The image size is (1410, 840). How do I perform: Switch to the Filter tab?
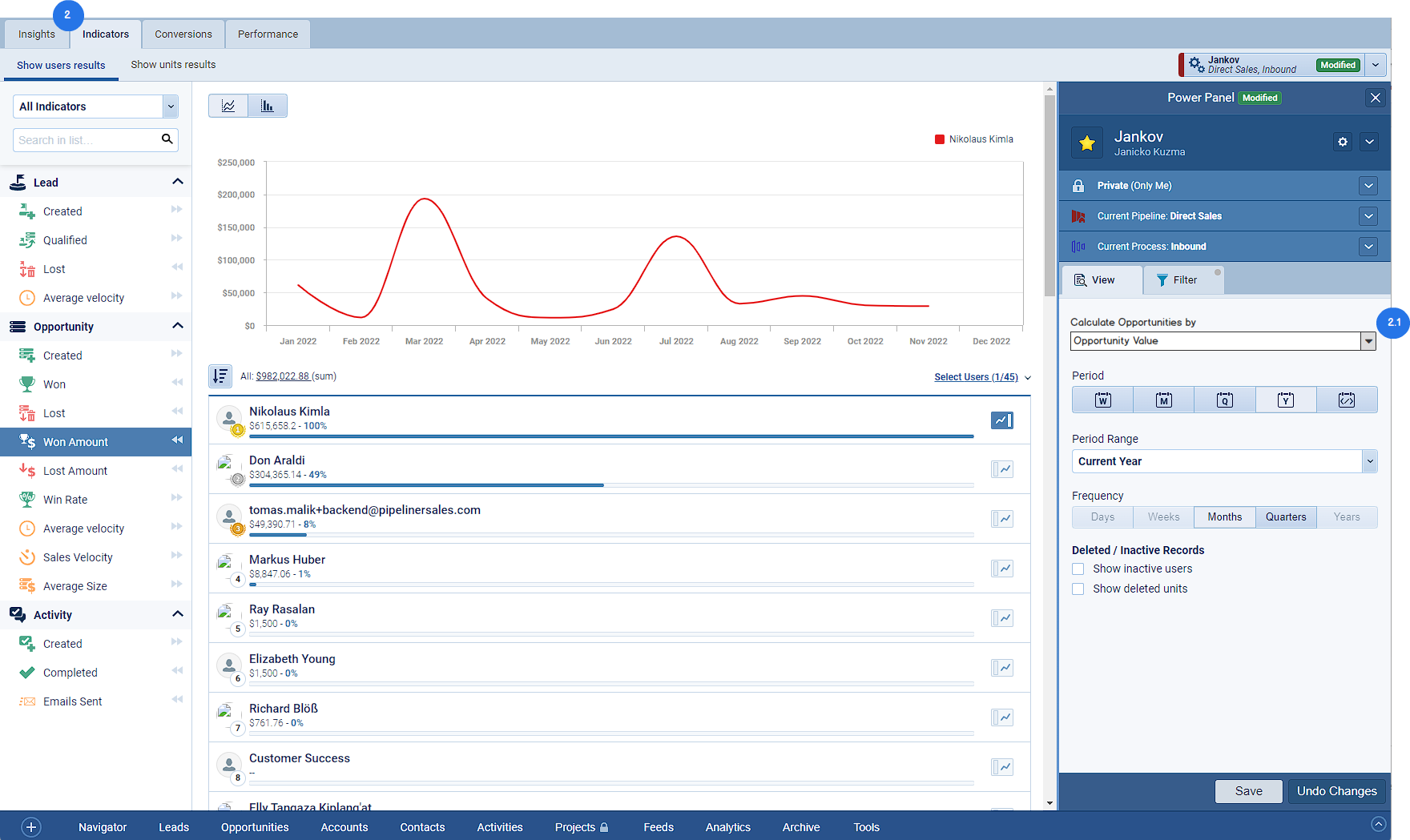click(x=1184, y=279)
